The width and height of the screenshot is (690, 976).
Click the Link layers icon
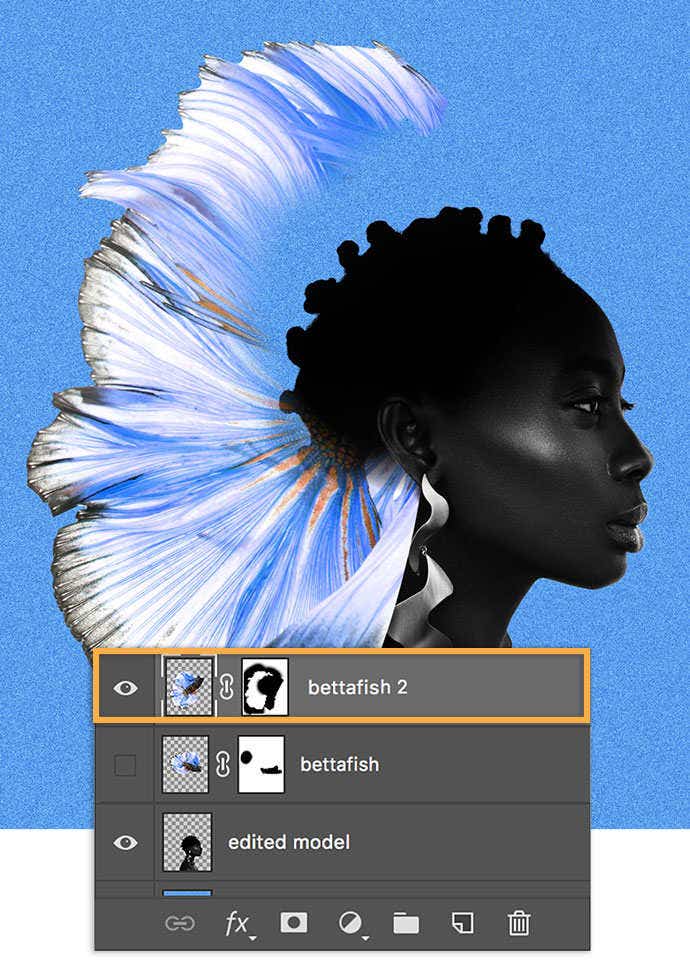pos(180,923)
